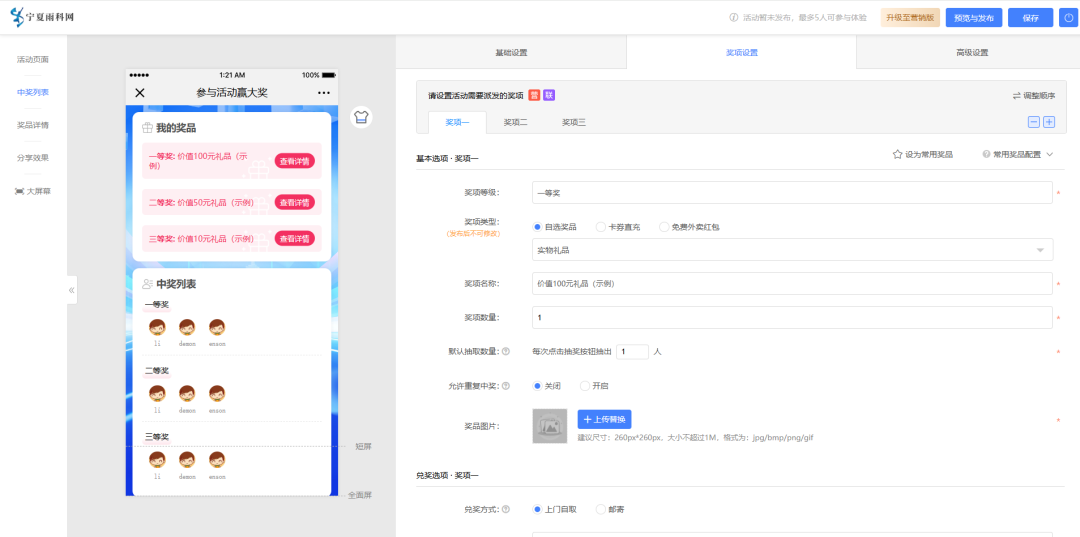
Task: Set 允许重复中奖 to 开启
Action: (x=585, y=386)
